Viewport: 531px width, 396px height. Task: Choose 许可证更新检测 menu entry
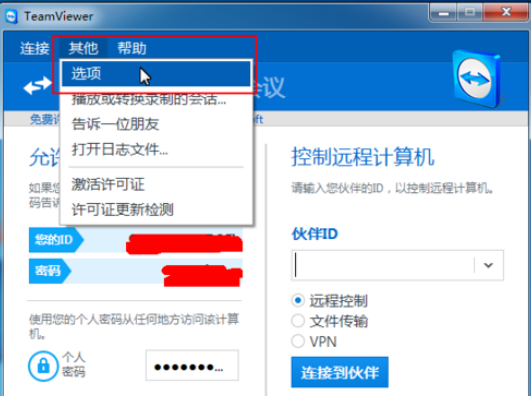[x=156, y=210]
